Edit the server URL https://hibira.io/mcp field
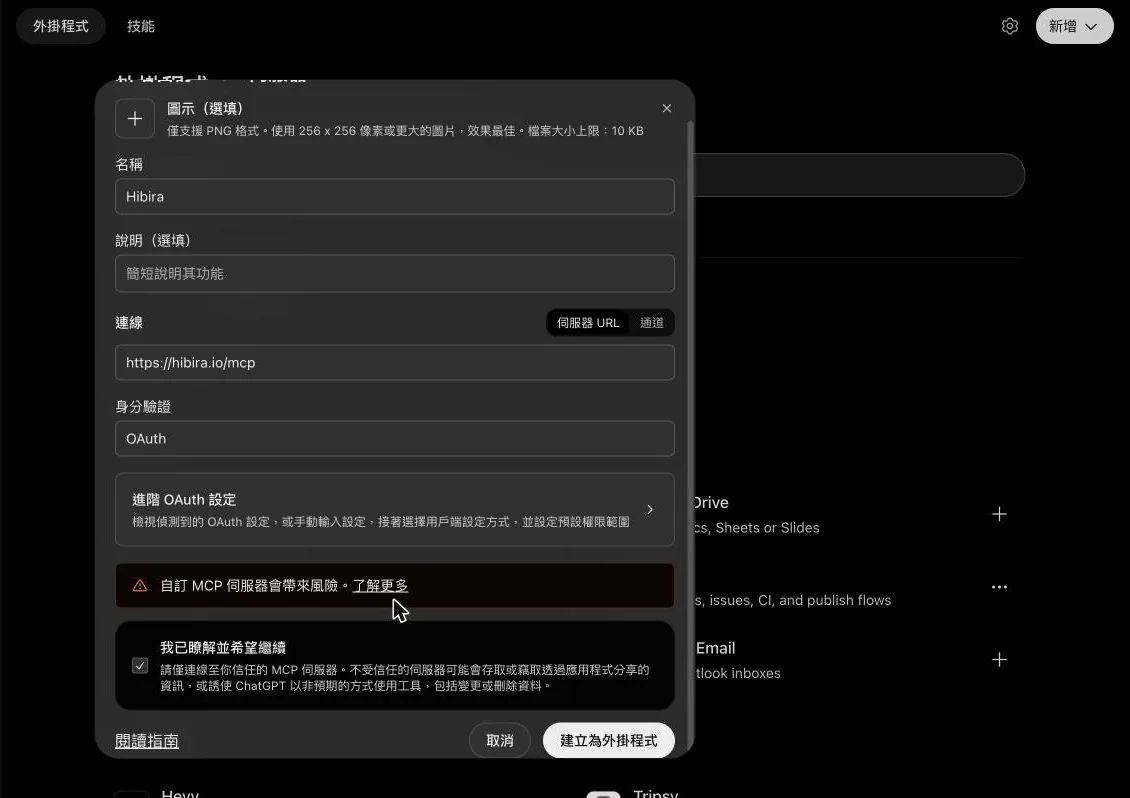 (x=395, y=363)
